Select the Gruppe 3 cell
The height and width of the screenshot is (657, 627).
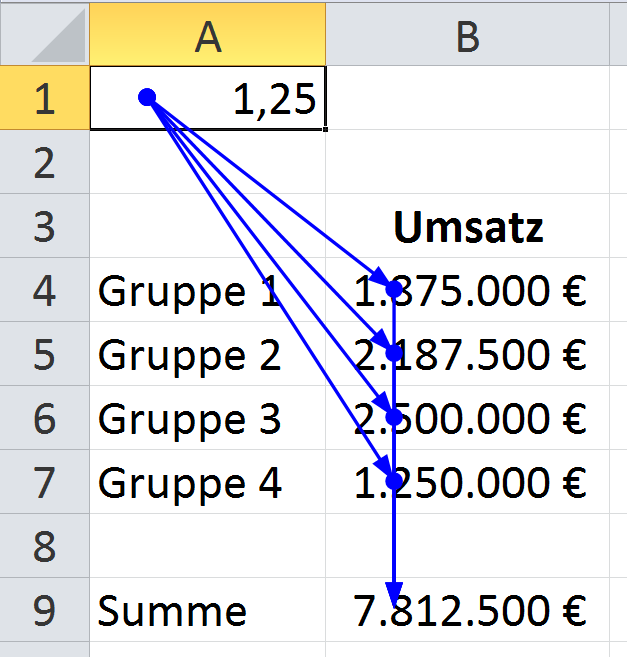[x=208, y=418]
